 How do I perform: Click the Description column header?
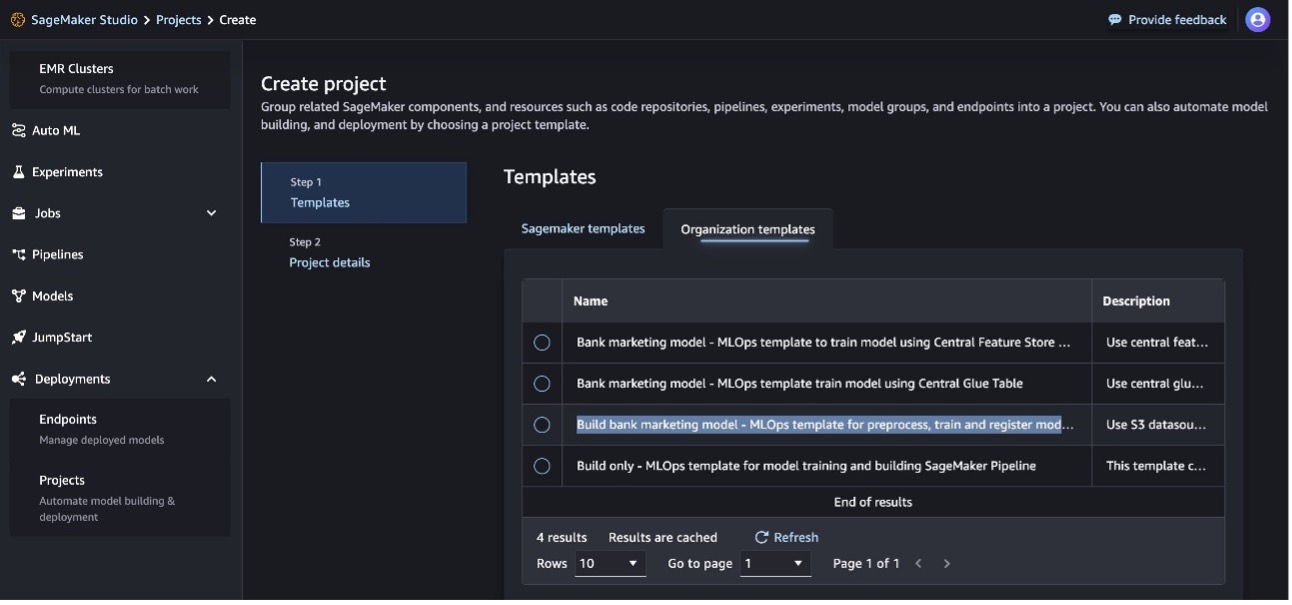pos(1136,301)
